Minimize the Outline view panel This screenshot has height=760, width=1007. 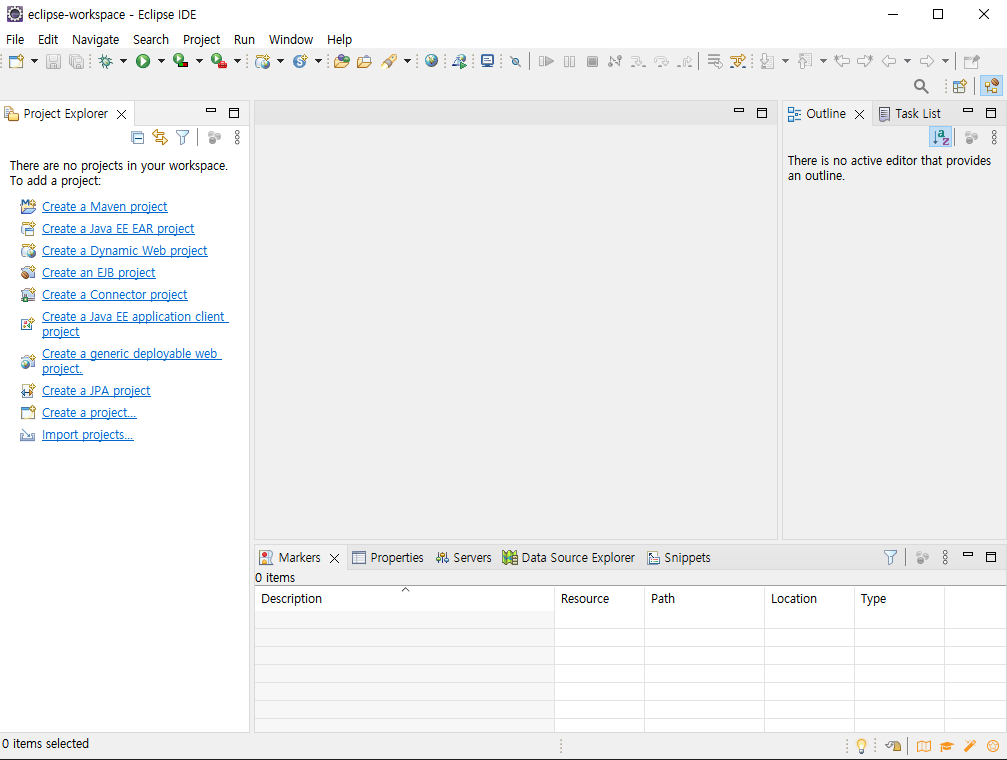click(968, 112)
